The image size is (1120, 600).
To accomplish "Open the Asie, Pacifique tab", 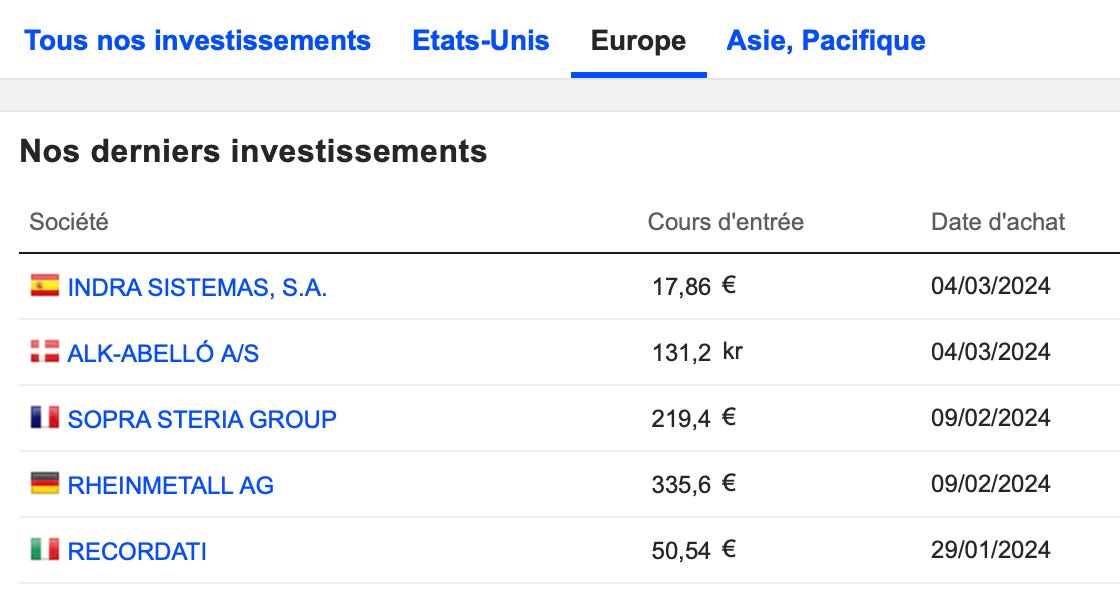I will [824, 40].
